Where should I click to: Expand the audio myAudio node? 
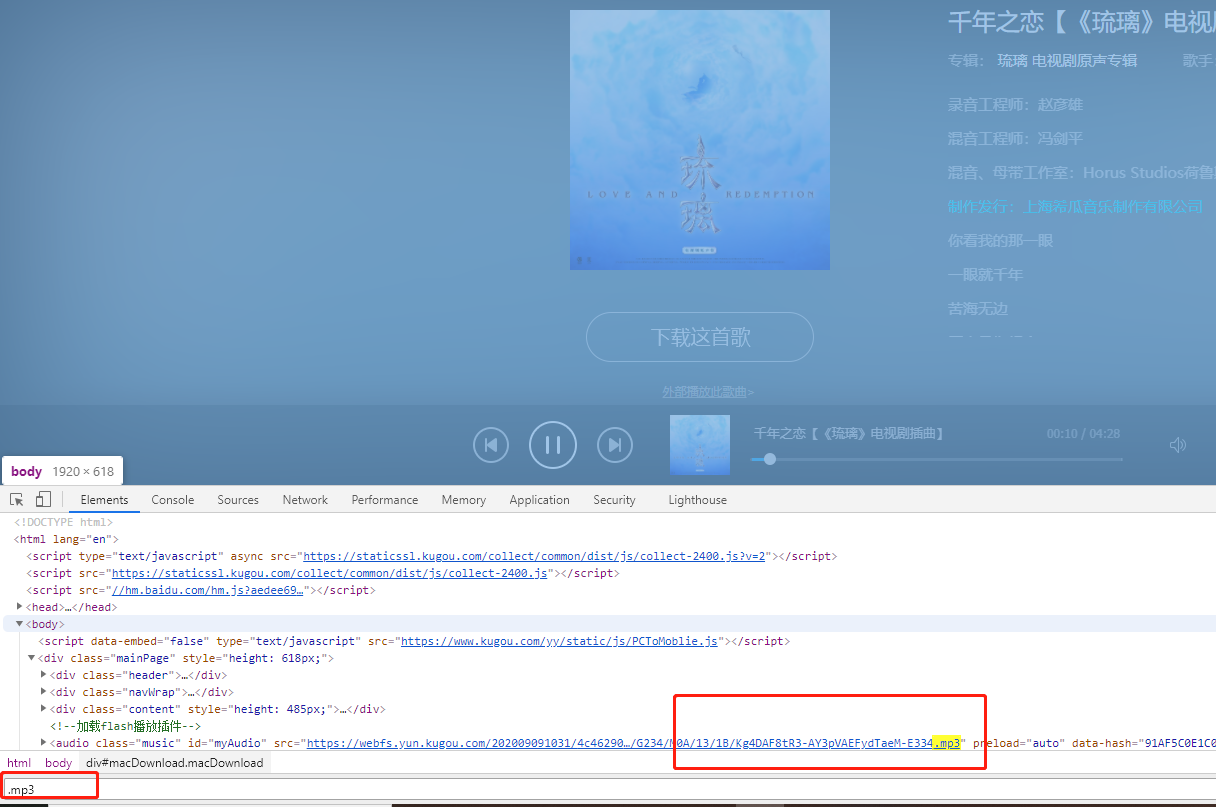(44, 743)
